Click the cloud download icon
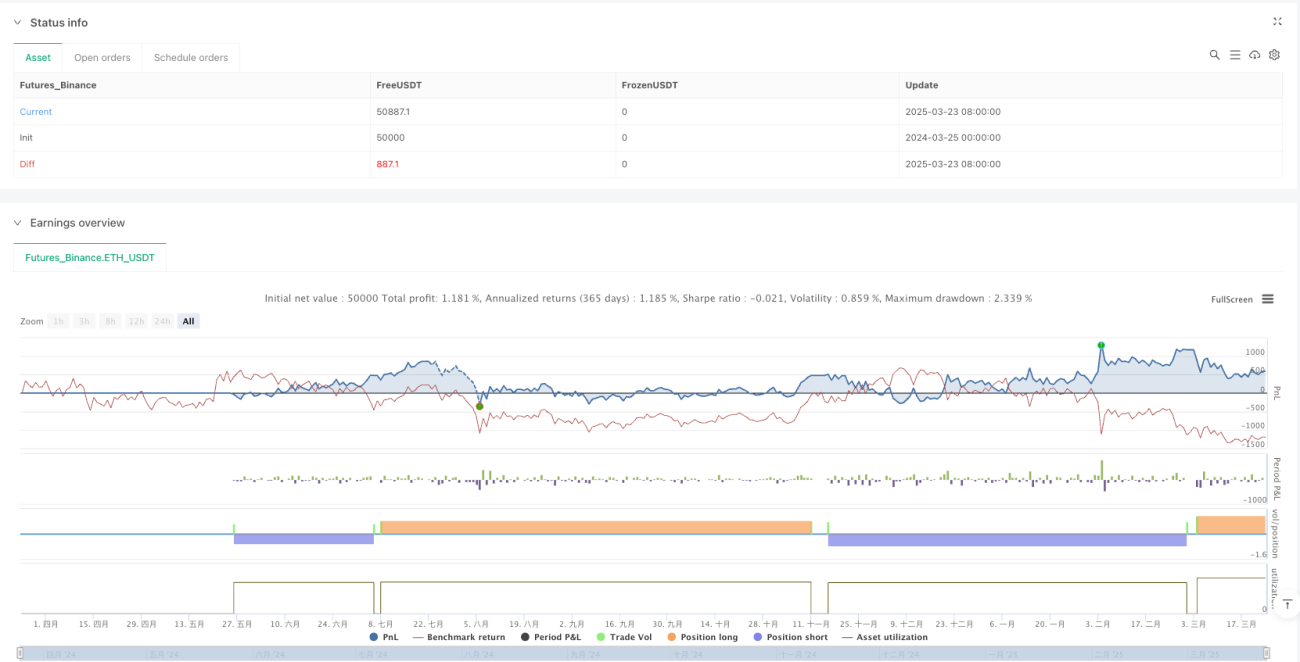 1255,55
